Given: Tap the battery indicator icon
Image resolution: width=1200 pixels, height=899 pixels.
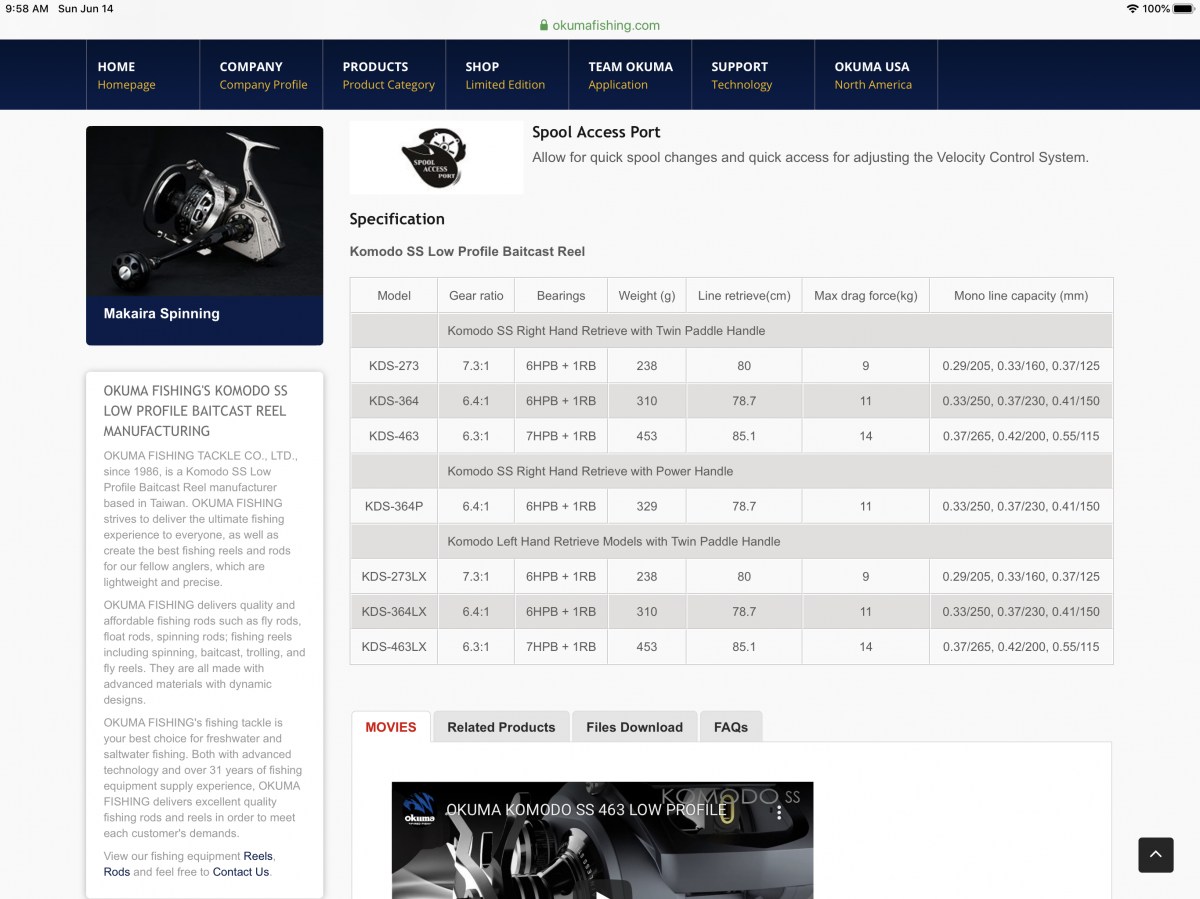Looking at the screenshot, I should (1183, 8).
